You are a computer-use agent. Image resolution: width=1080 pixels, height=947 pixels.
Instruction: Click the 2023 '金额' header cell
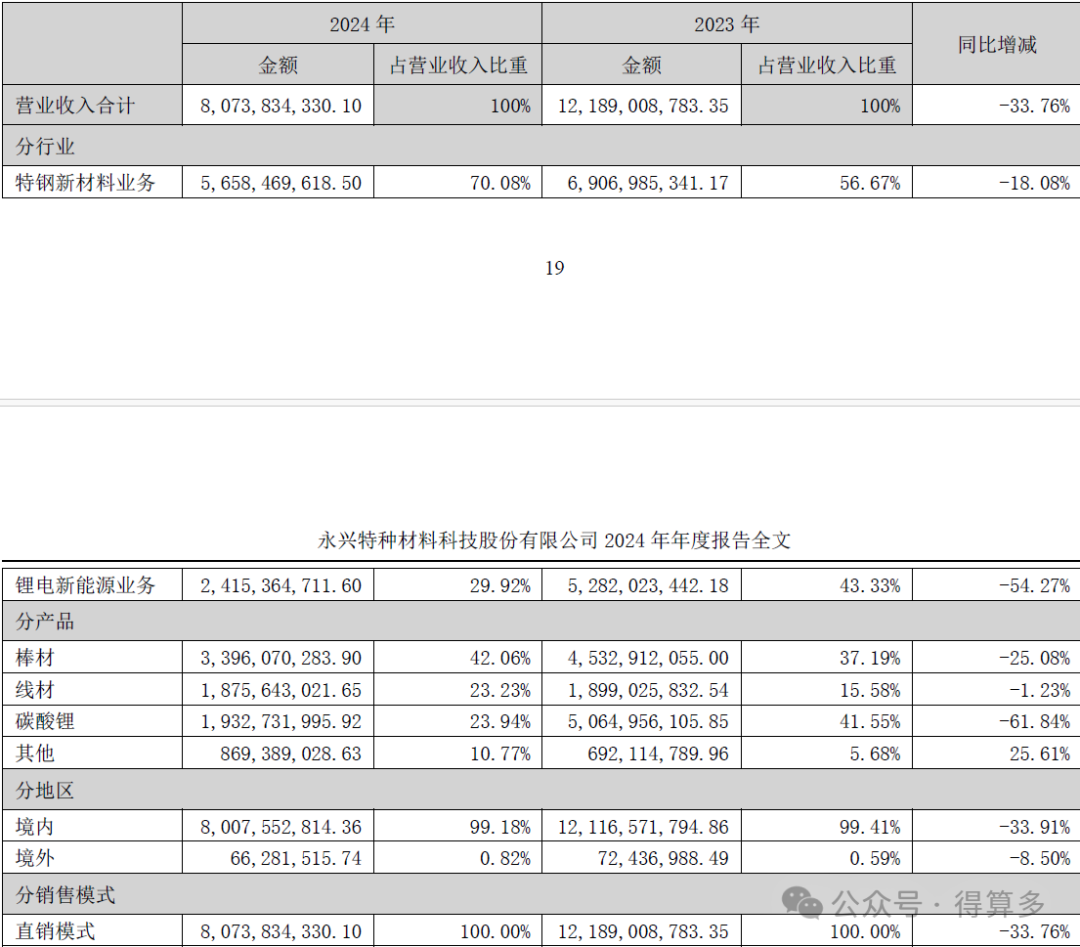(641, 65)
